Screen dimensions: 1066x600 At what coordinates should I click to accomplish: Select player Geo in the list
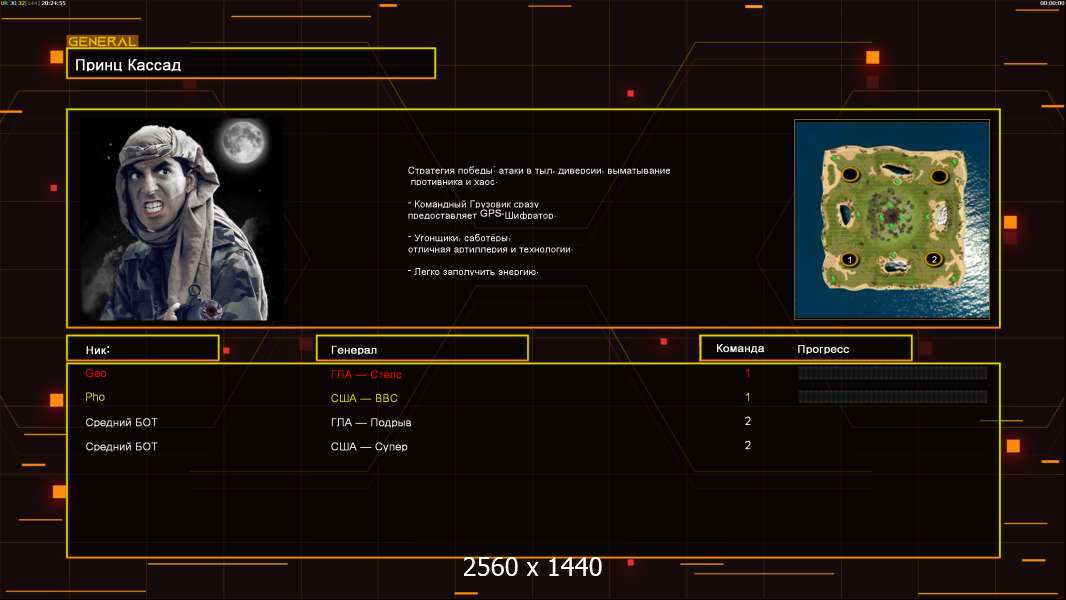point(96,373)
